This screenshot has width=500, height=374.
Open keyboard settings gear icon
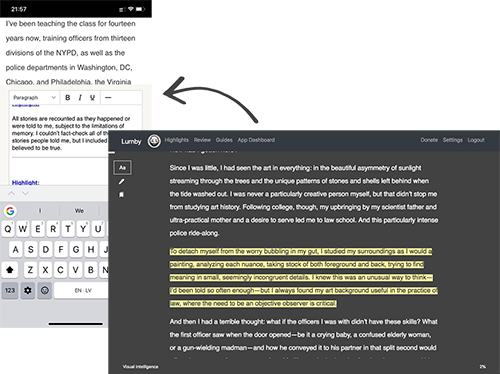[28, 290]
